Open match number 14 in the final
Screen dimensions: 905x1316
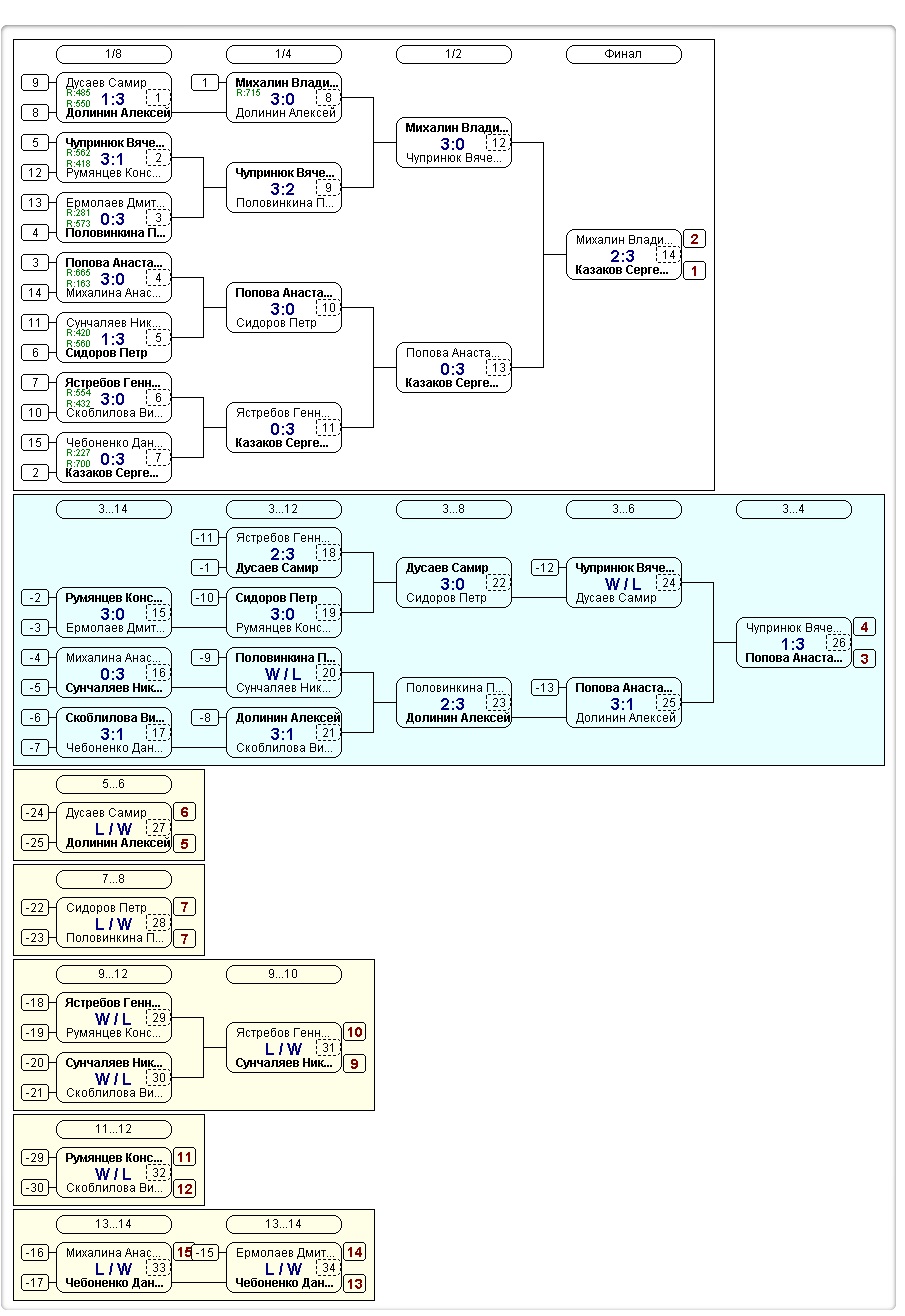[x=667, y=255]
